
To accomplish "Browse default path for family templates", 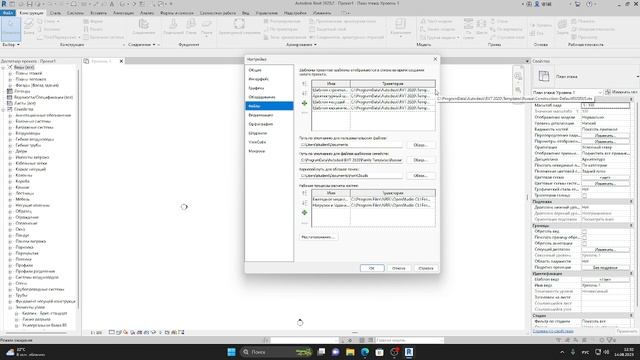I will (x=420, y=160).
